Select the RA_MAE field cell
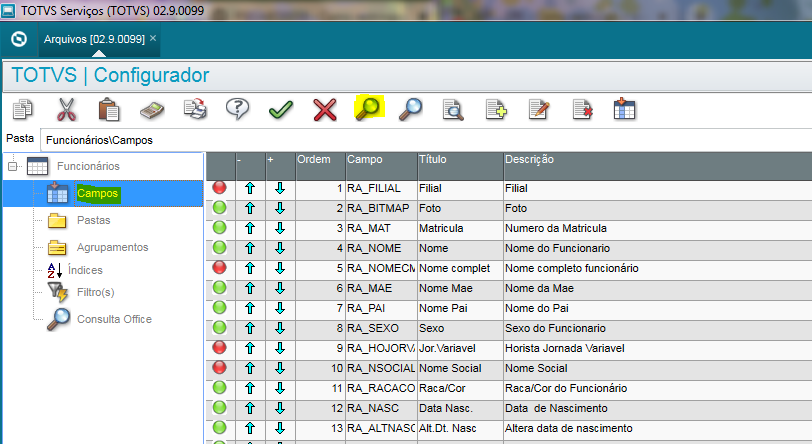Image resolution: width=812 pixels, height=444 pixels. pyautogui.click(x=381, y=288)
